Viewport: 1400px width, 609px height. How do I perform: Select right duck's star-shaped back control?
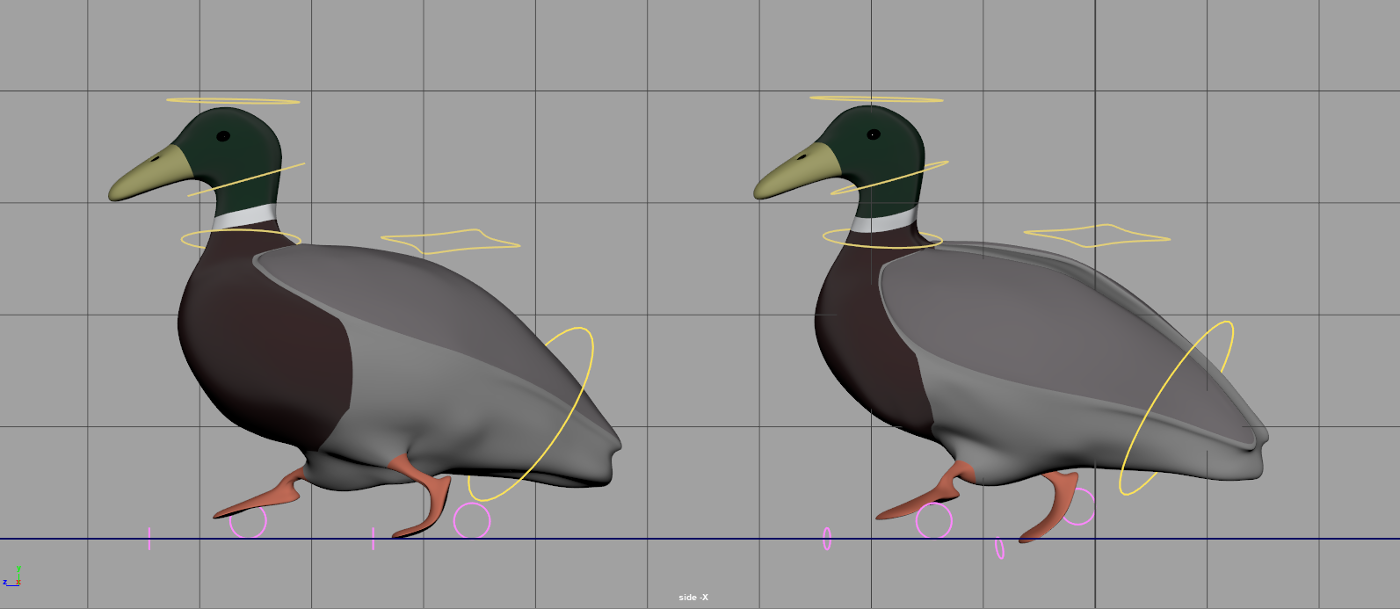coord(1096,236)
